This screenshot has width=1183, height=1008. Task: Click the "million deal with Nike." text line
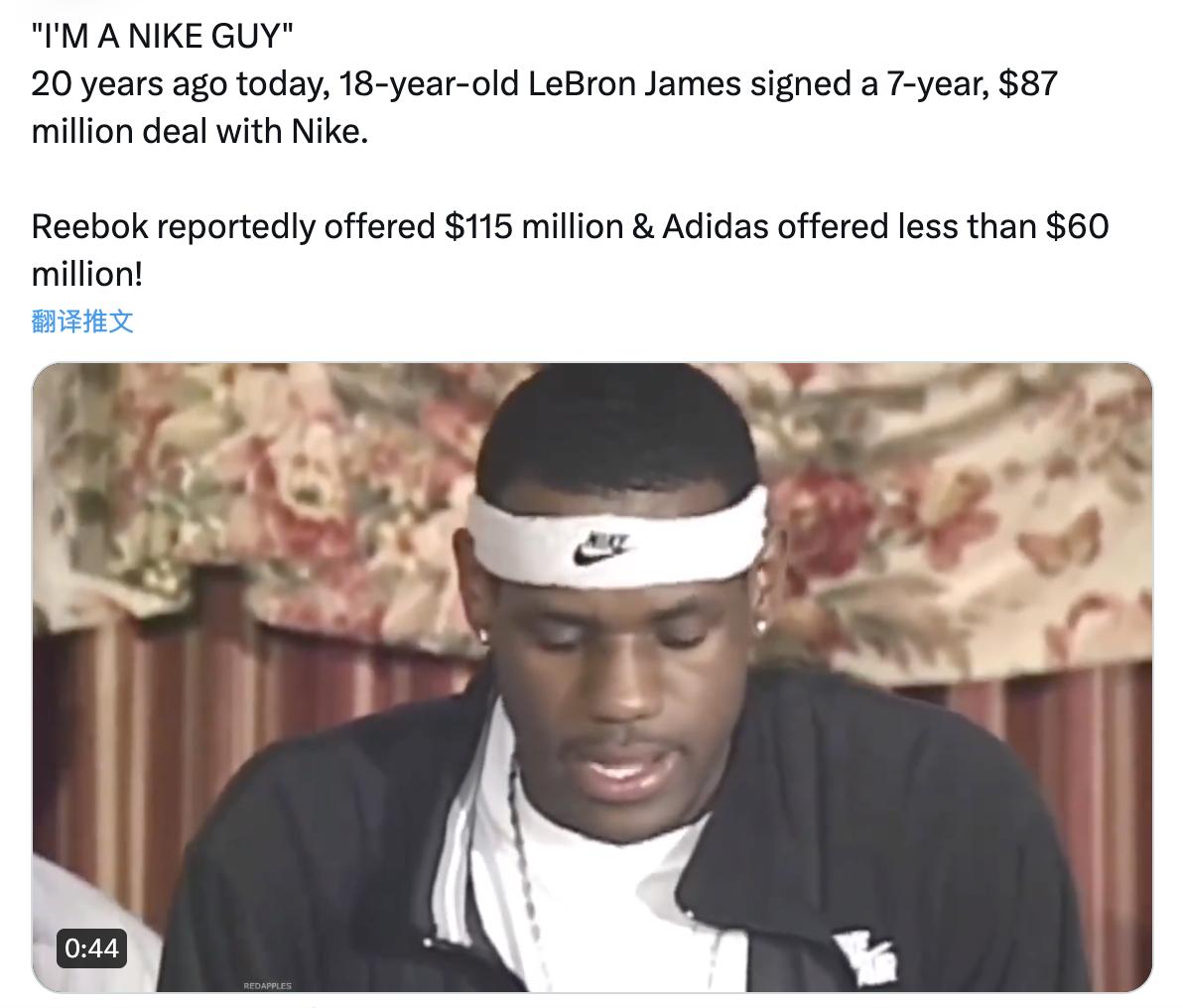(199, 131)
